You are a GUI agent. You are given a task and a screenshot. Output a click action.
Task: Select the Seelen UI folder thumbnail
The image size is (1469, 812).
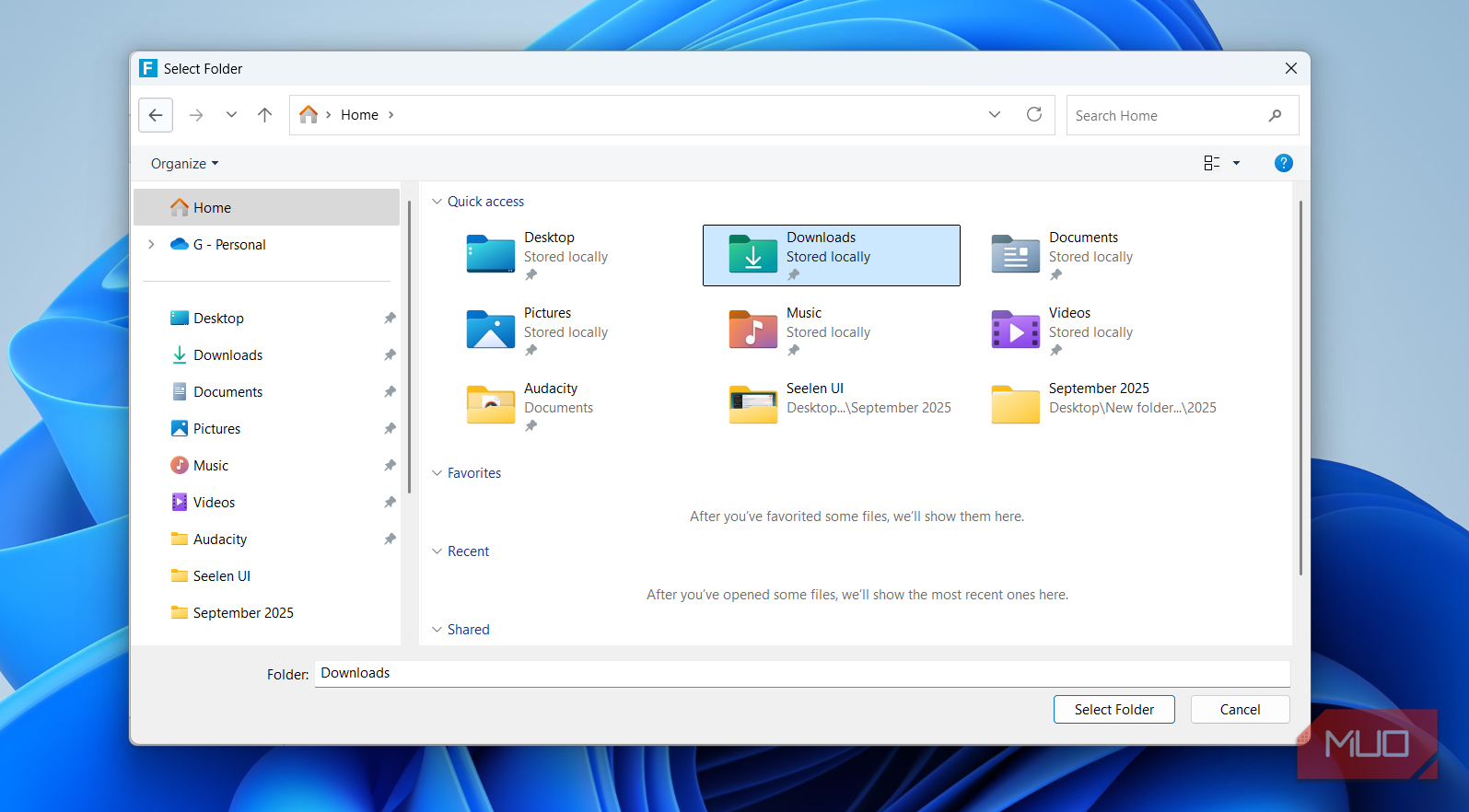point(752,405)
